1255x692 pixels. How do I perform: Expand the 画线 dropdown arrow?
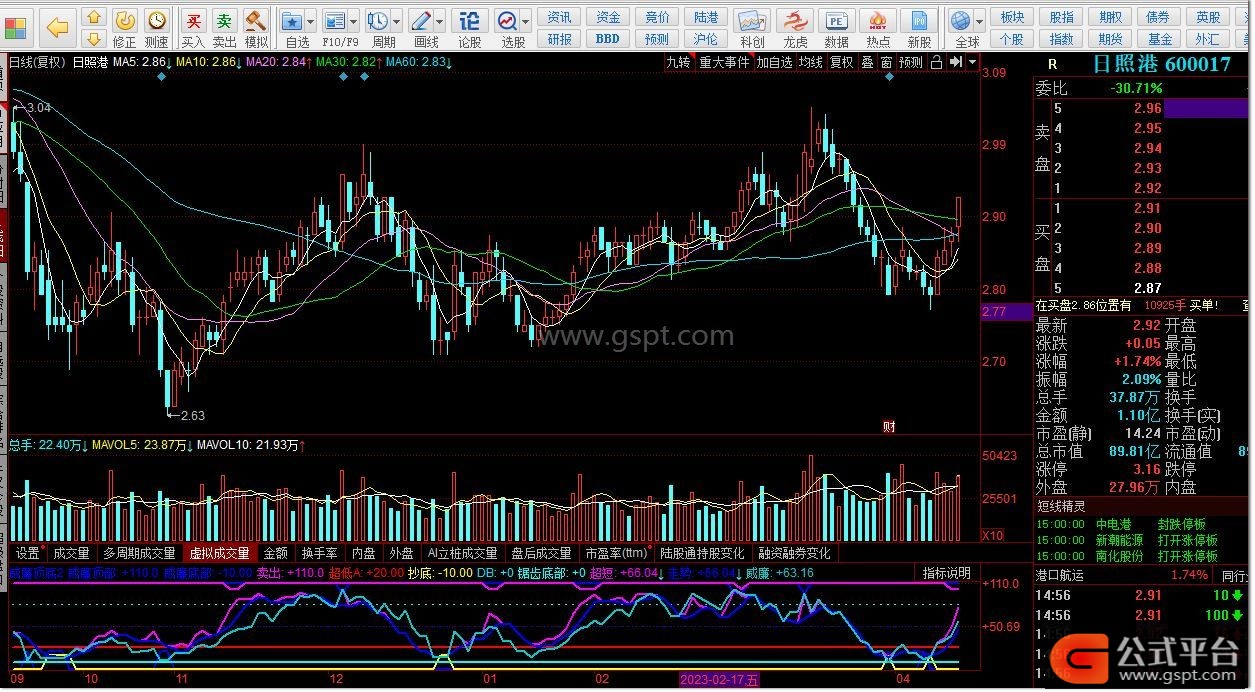coord(440,21)
